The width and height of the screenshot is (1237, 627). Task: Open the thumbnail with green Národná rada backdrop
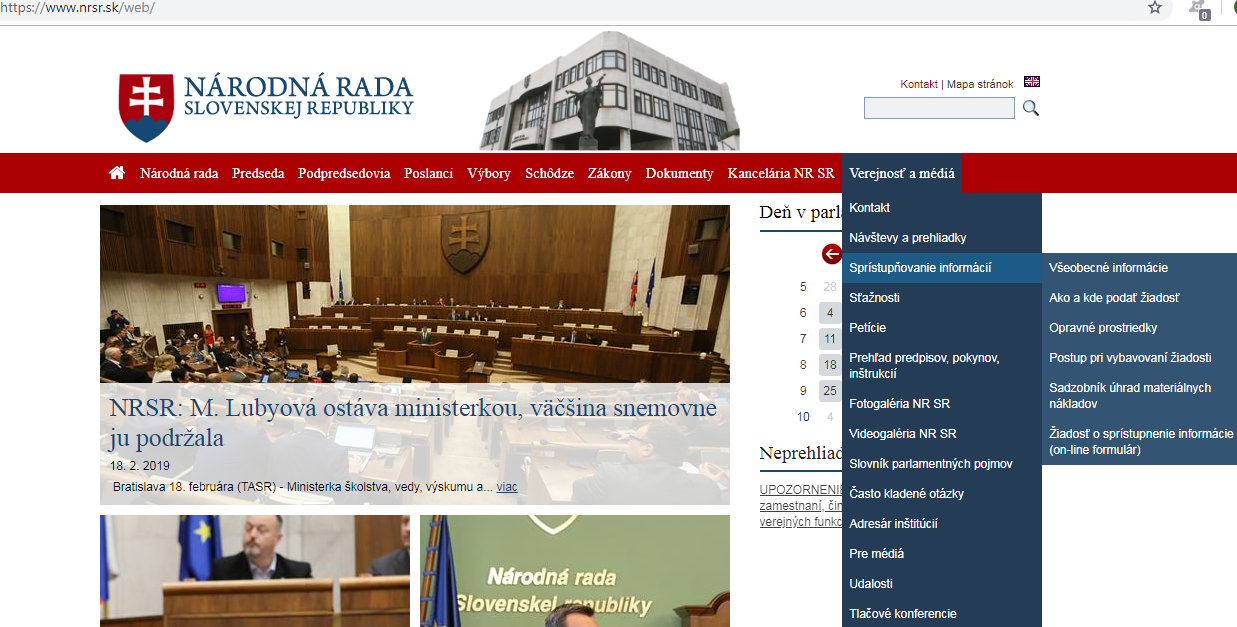(x=575, y=571)
